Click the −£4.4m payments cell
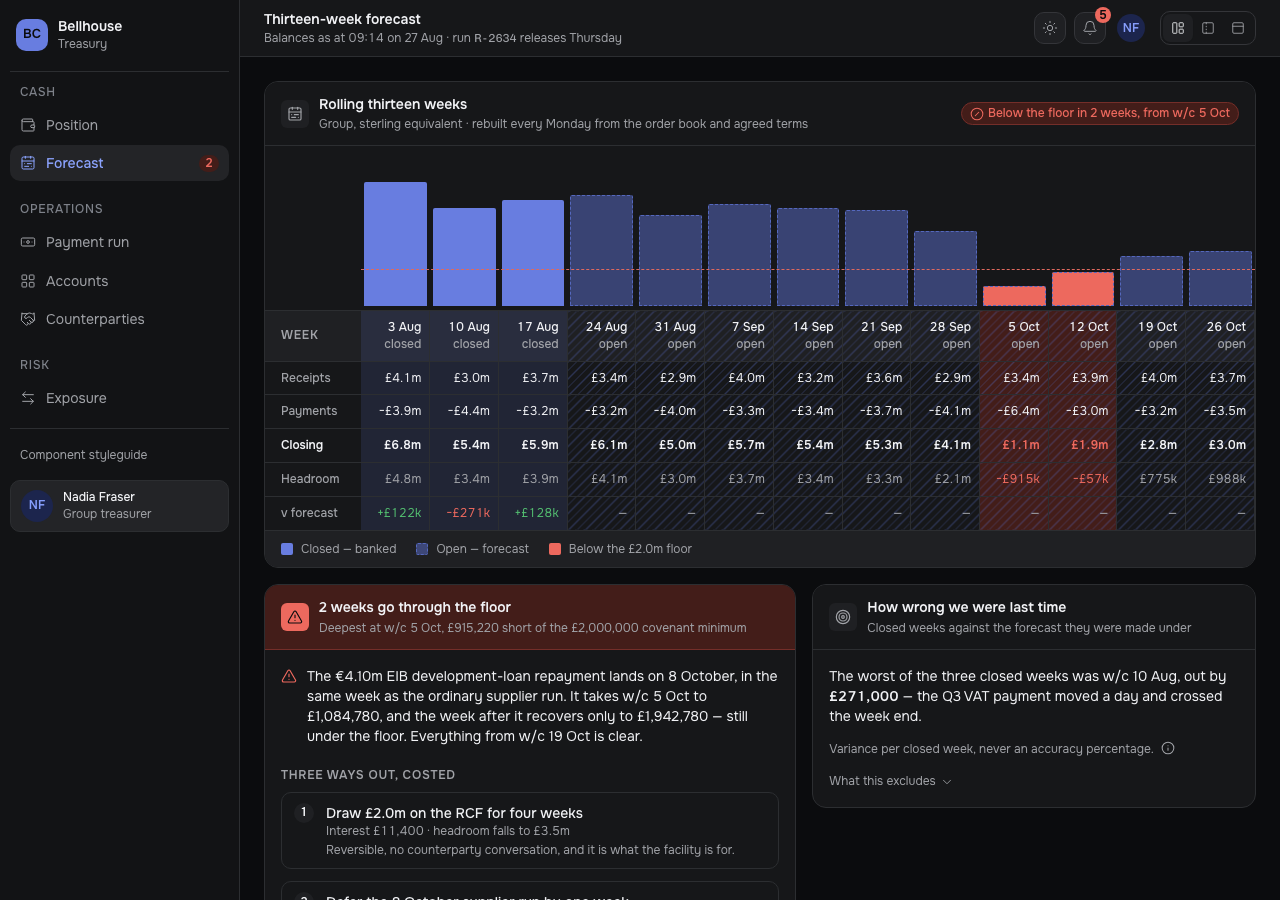Image resolution: width=1280 pixels, height=900 pixels. [x=464, y=411]
